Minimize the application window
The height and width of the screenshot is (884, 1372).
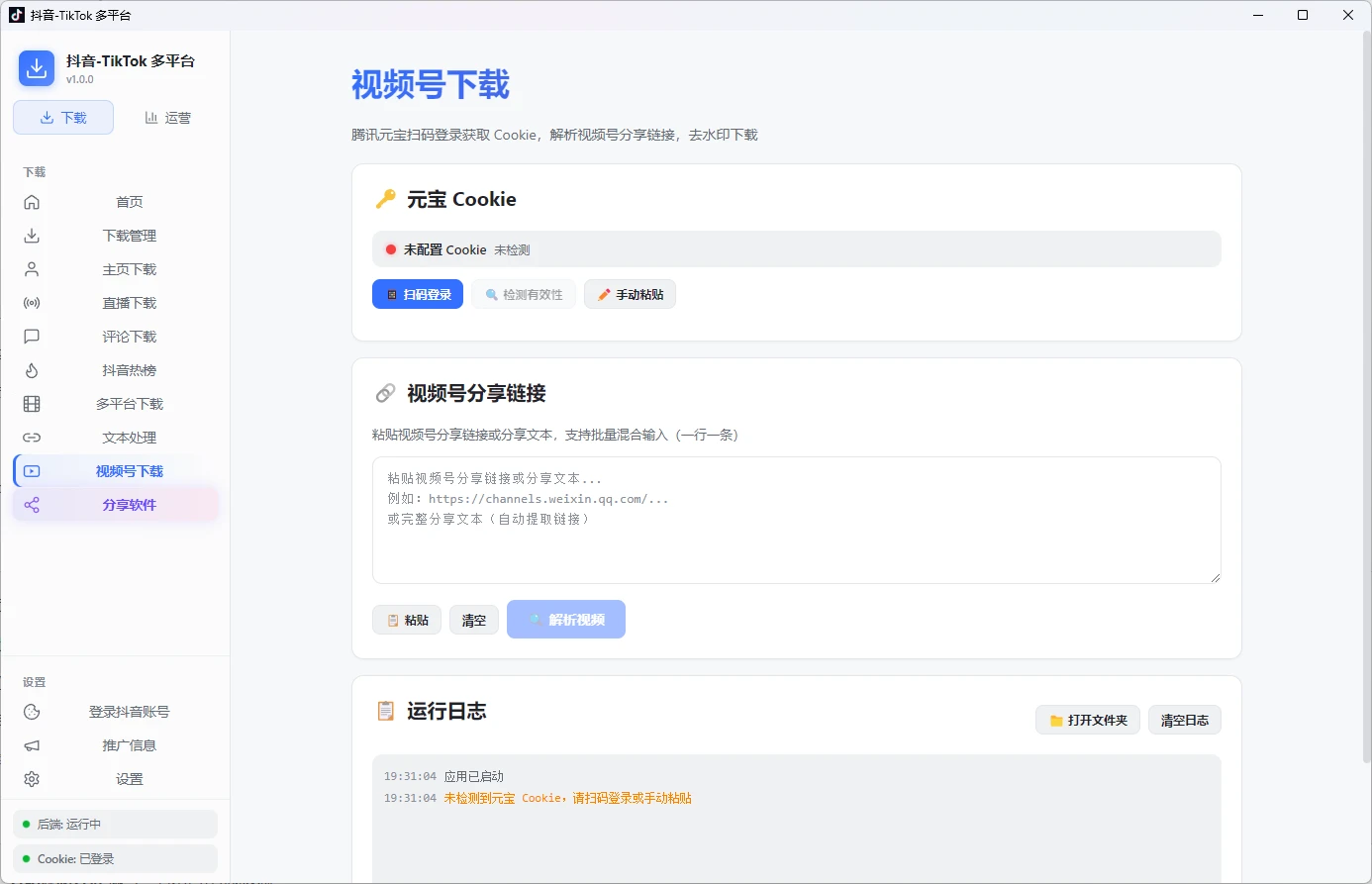coord(1258,15)
